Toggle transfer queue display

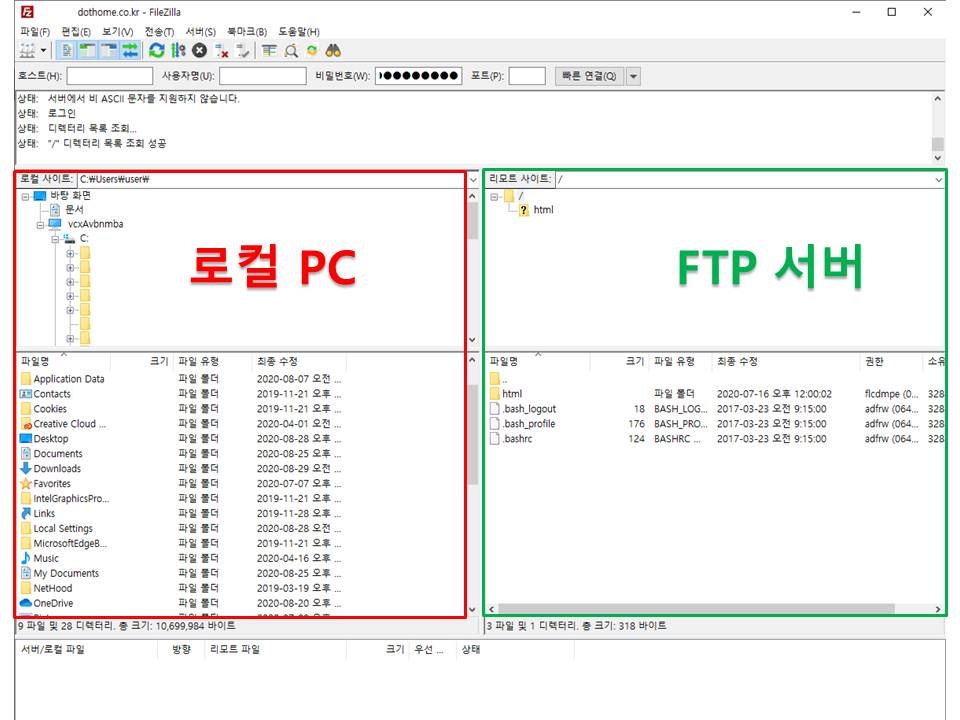130,51
